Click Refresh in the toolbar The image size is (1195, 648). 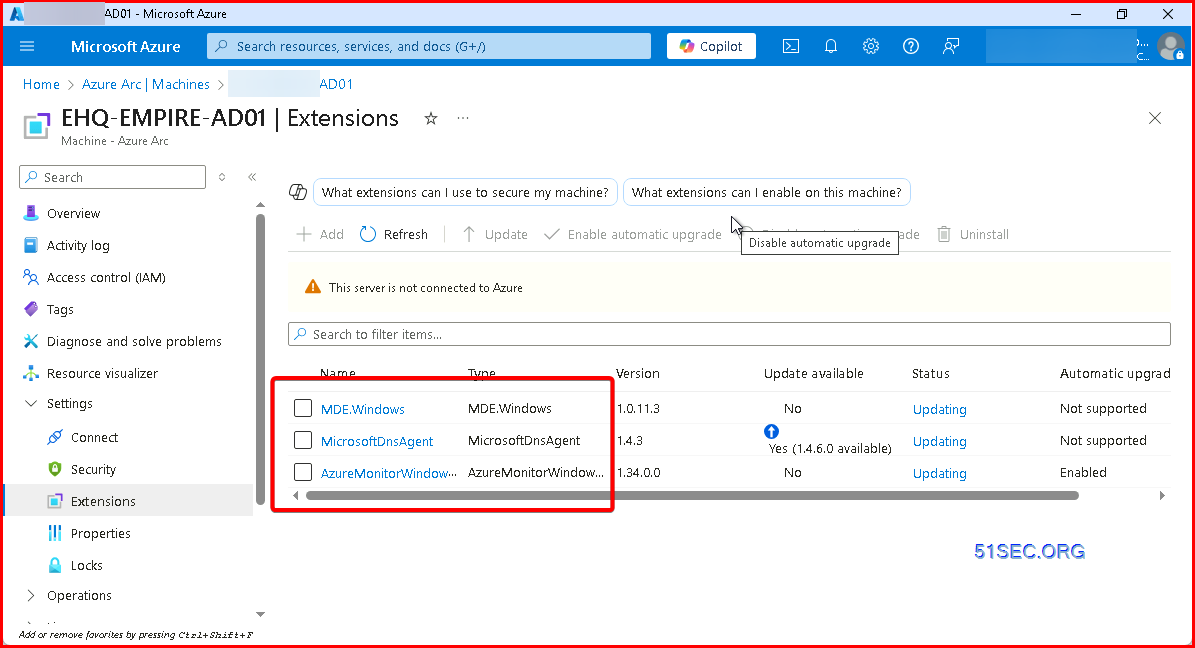click(x=394, y=234)
